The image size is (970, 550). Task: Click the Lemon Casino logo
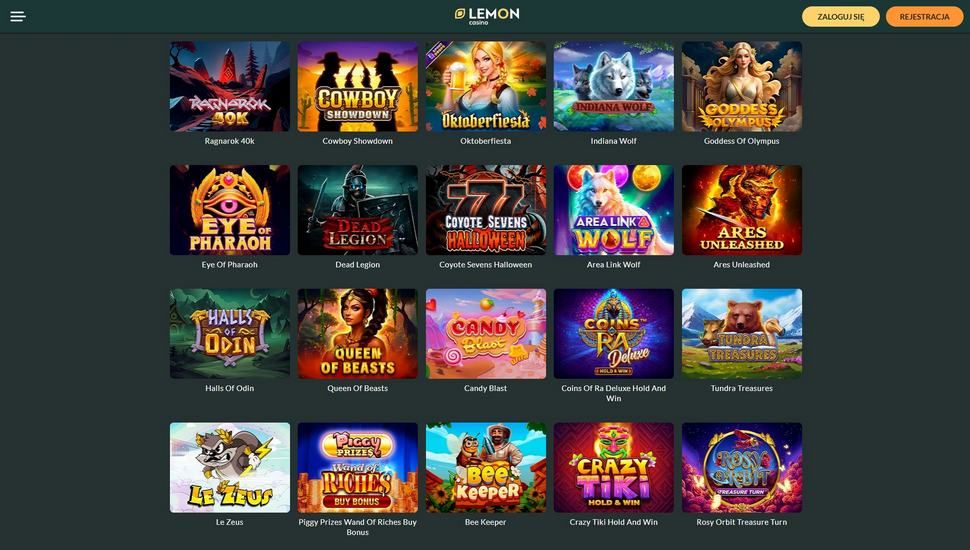(487, 16)
